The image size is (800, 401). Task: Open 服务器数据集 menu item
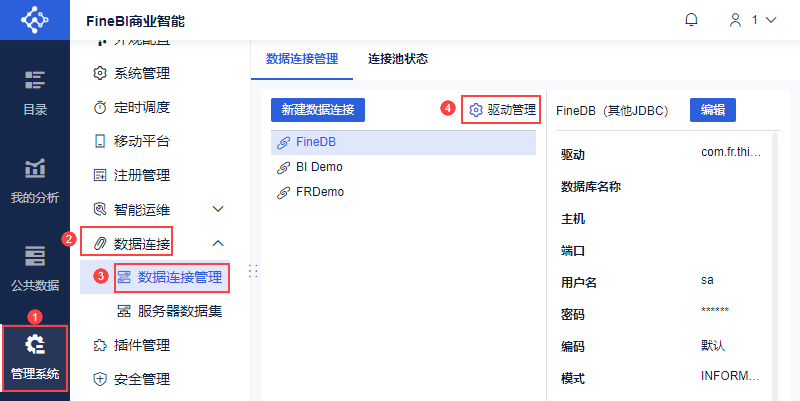click(180, 311)
